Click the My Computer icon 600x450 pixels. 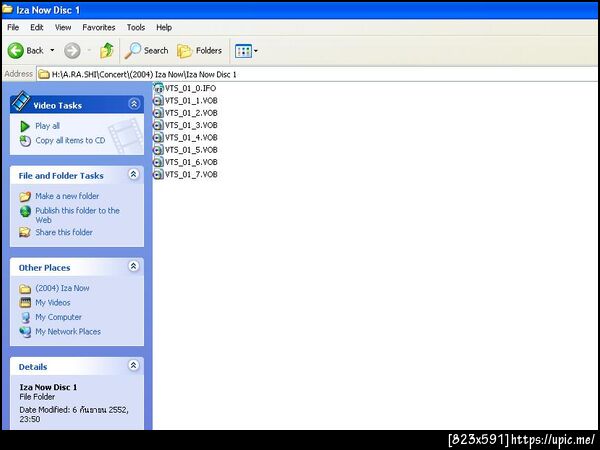(x=25, y=318)
